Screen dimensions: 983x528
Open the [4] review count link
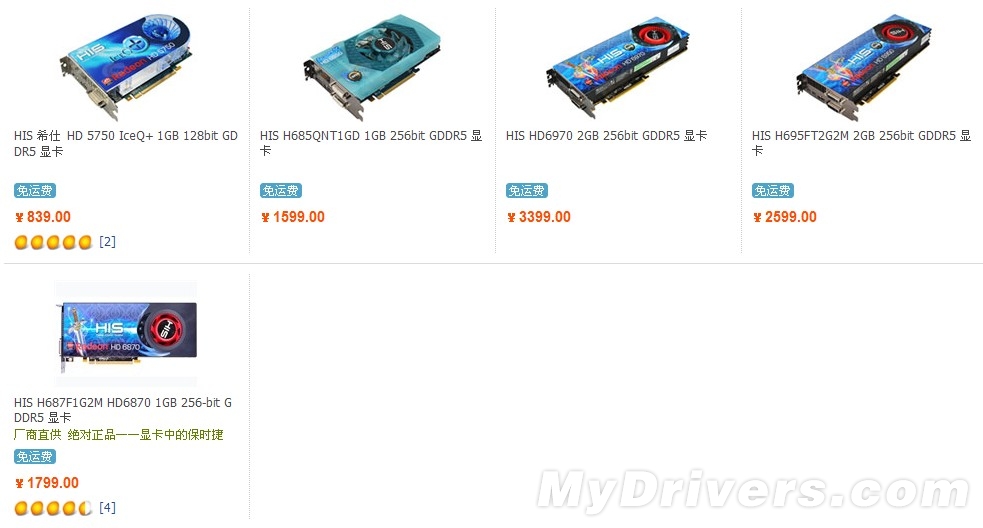click(107, 507)
